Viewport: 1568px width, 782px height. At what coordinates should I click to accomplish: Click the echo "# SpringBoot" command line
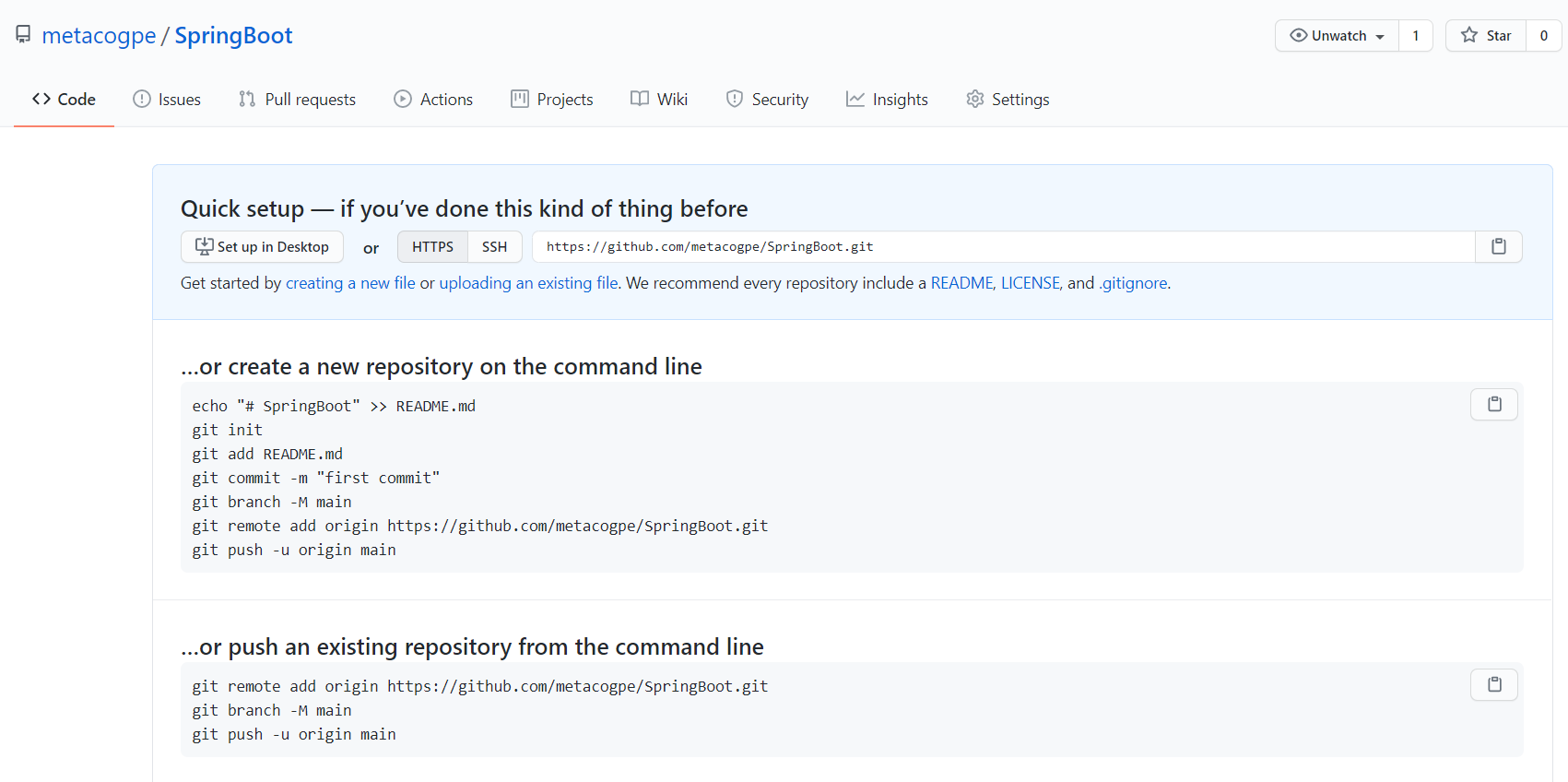tap(334, 406)
